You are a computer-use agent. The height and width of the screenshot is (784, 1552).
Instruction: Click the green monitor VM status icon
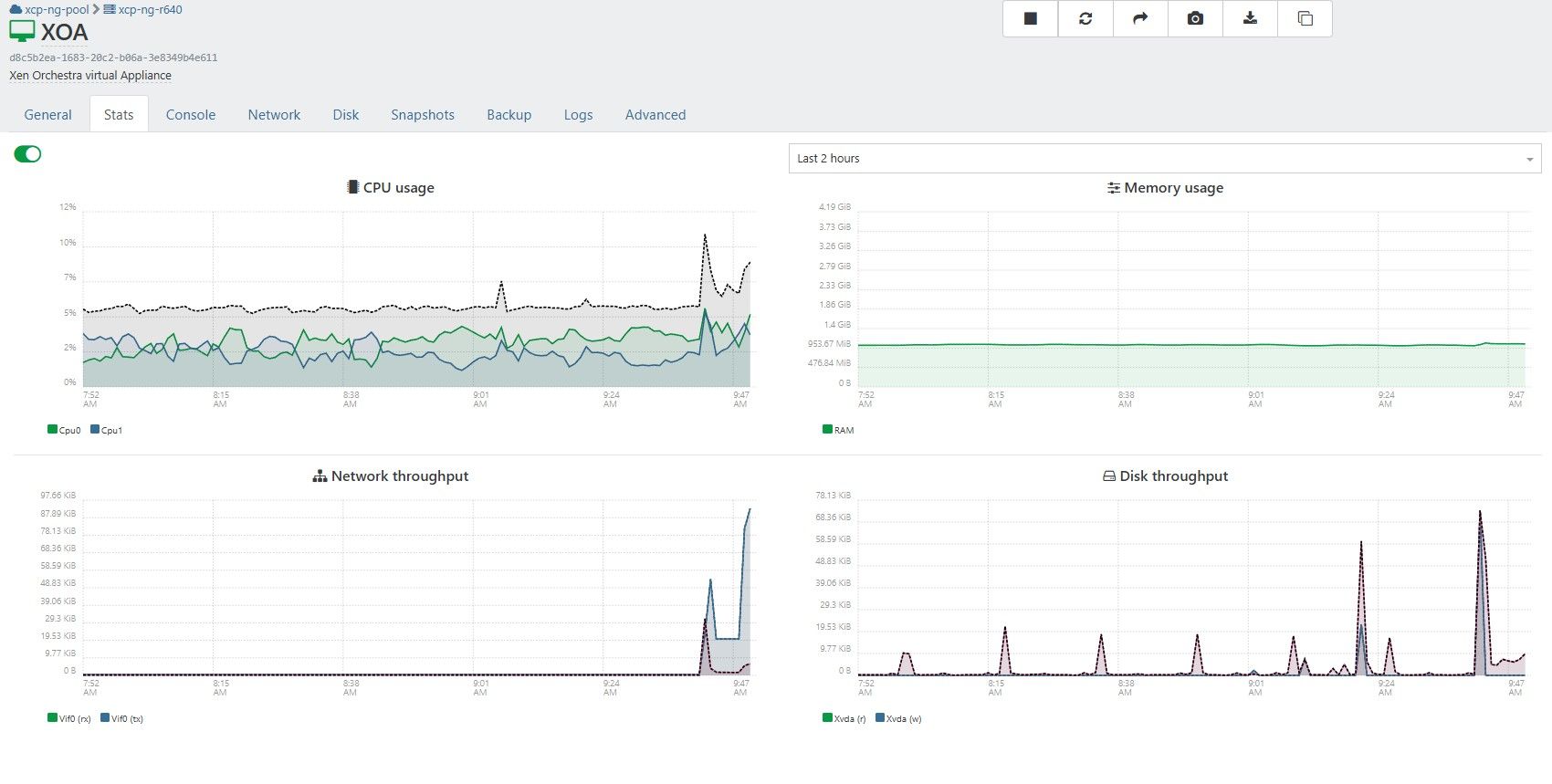coord(22,32)
